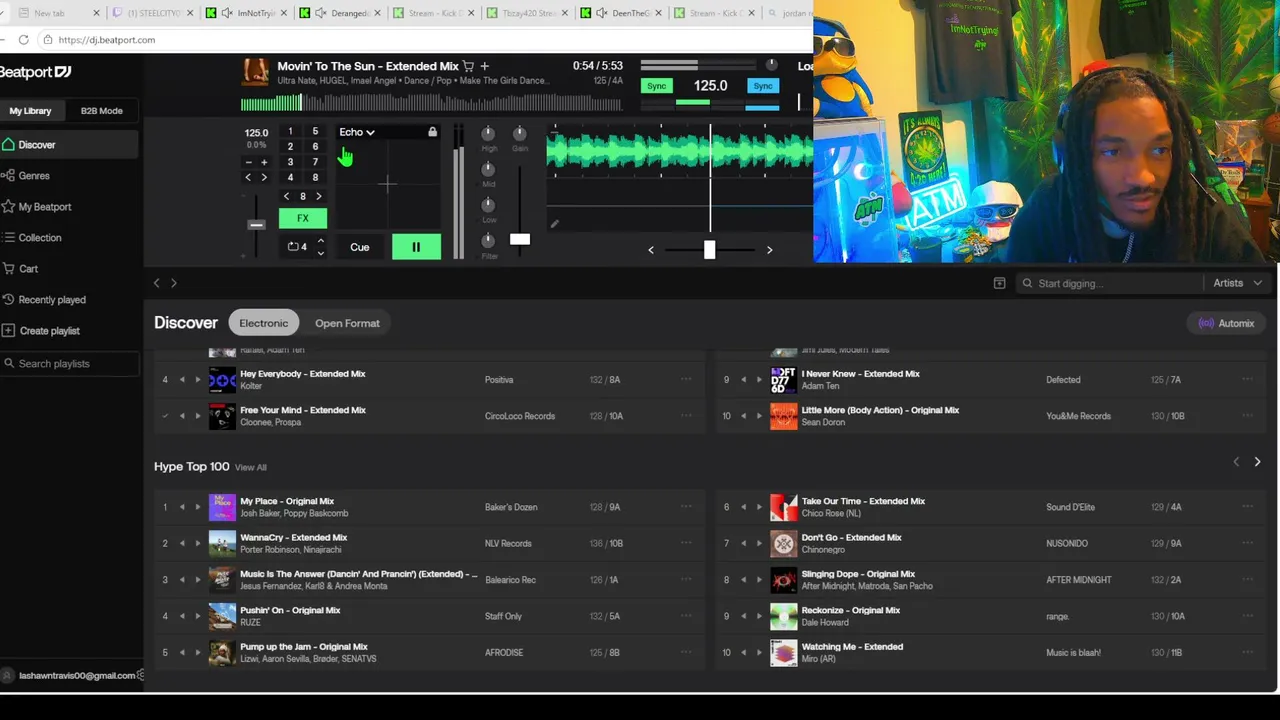Start Automix
The height and width of the screenshot is (720, 1280).
1226,323
